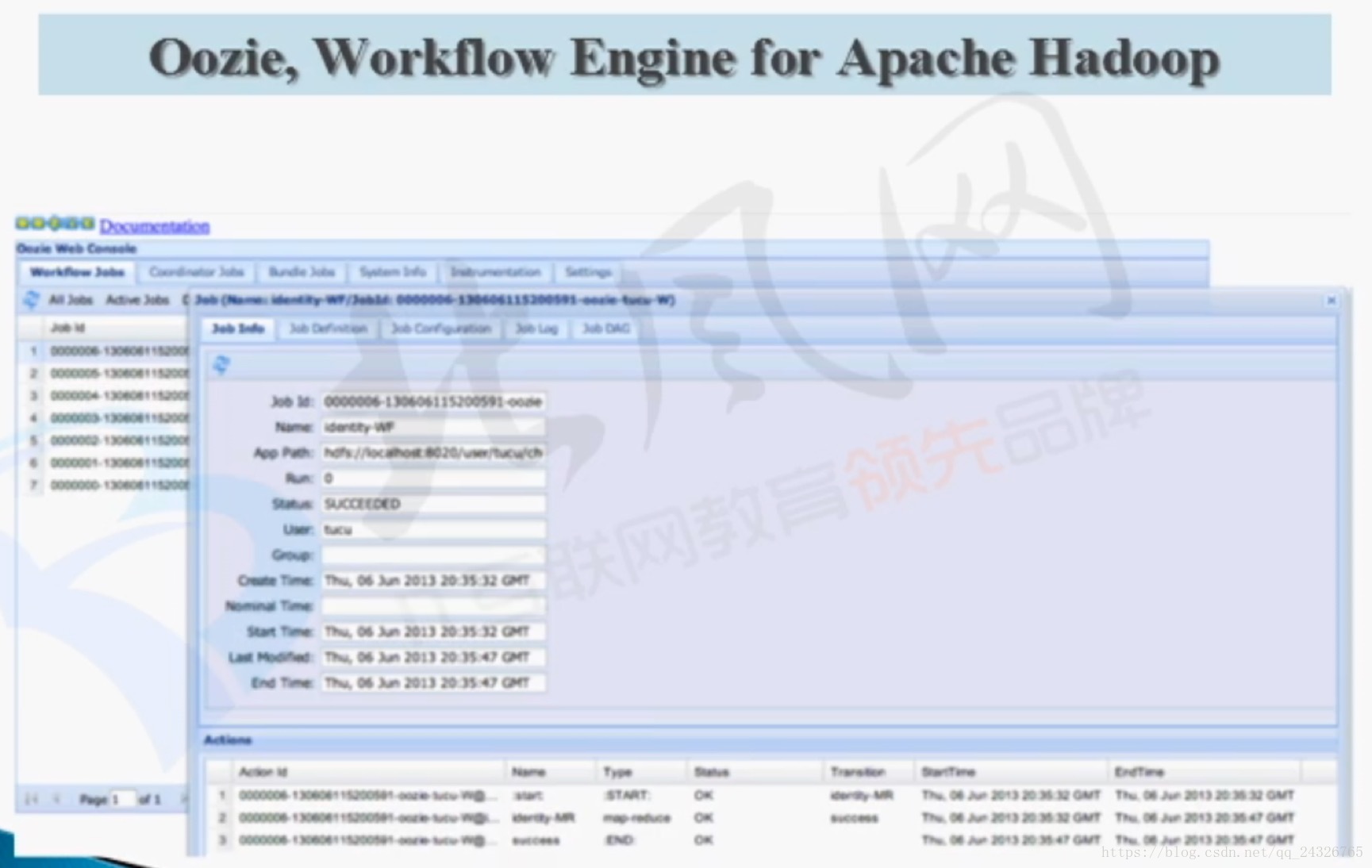The height and width of the screenshot is (868, 1372).
Task: Click the Start Time field
Action: click(433, 632)
